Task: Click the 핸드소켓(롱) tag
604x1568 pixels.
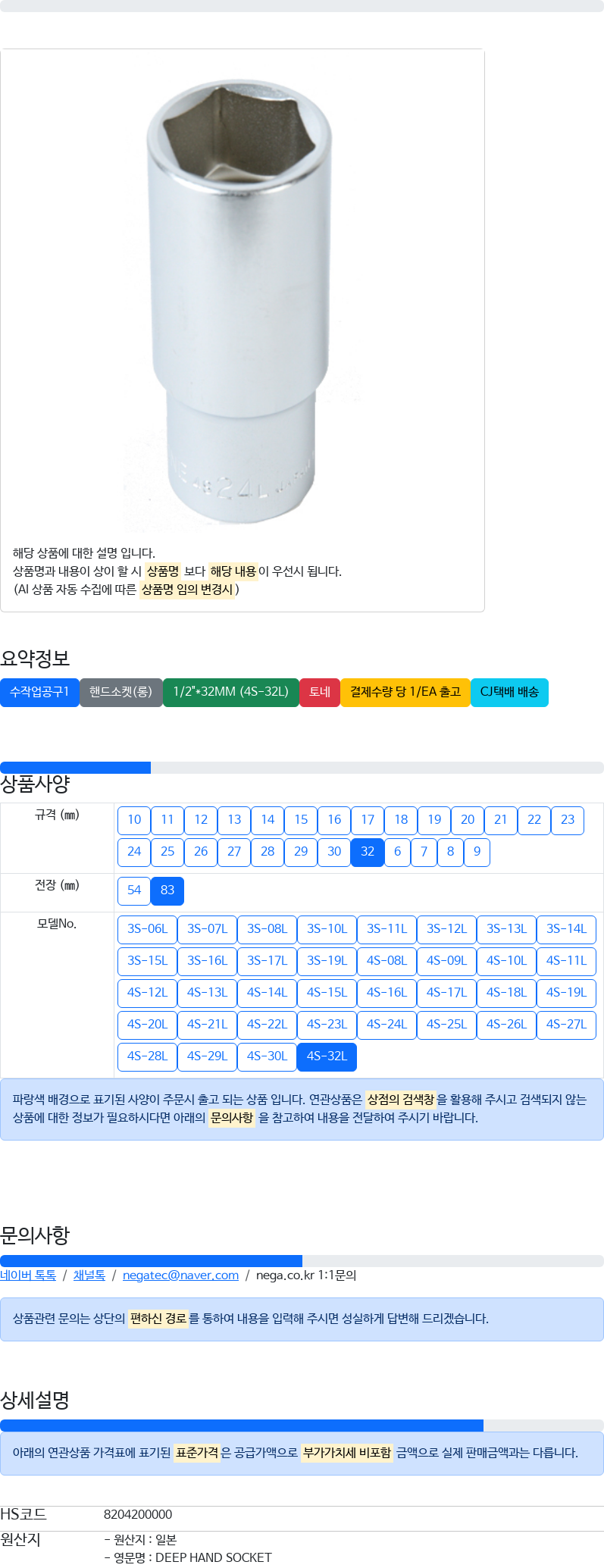Action: coord(120,692)
